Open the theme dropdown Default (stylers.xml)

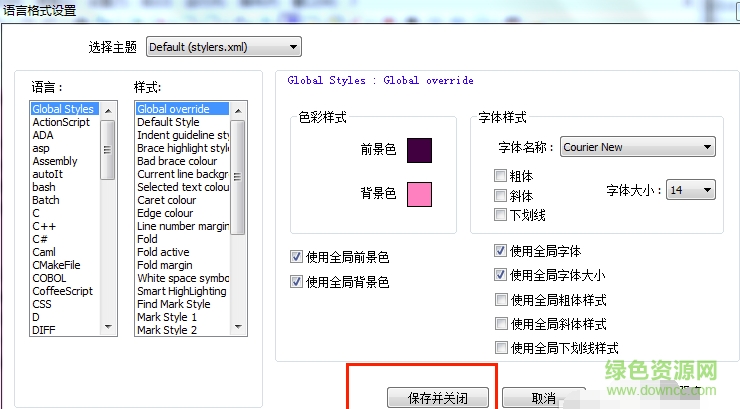click(x=224, y=46)
